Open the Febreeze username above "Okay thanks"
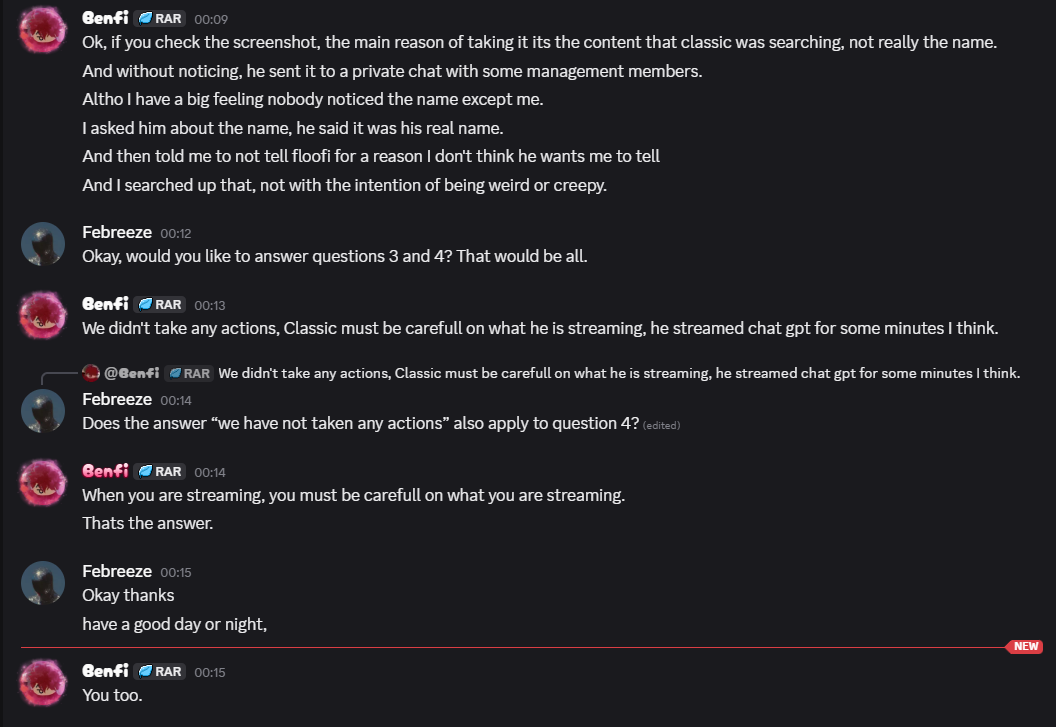Screen dimensions: 1056x727 point(117,571)
